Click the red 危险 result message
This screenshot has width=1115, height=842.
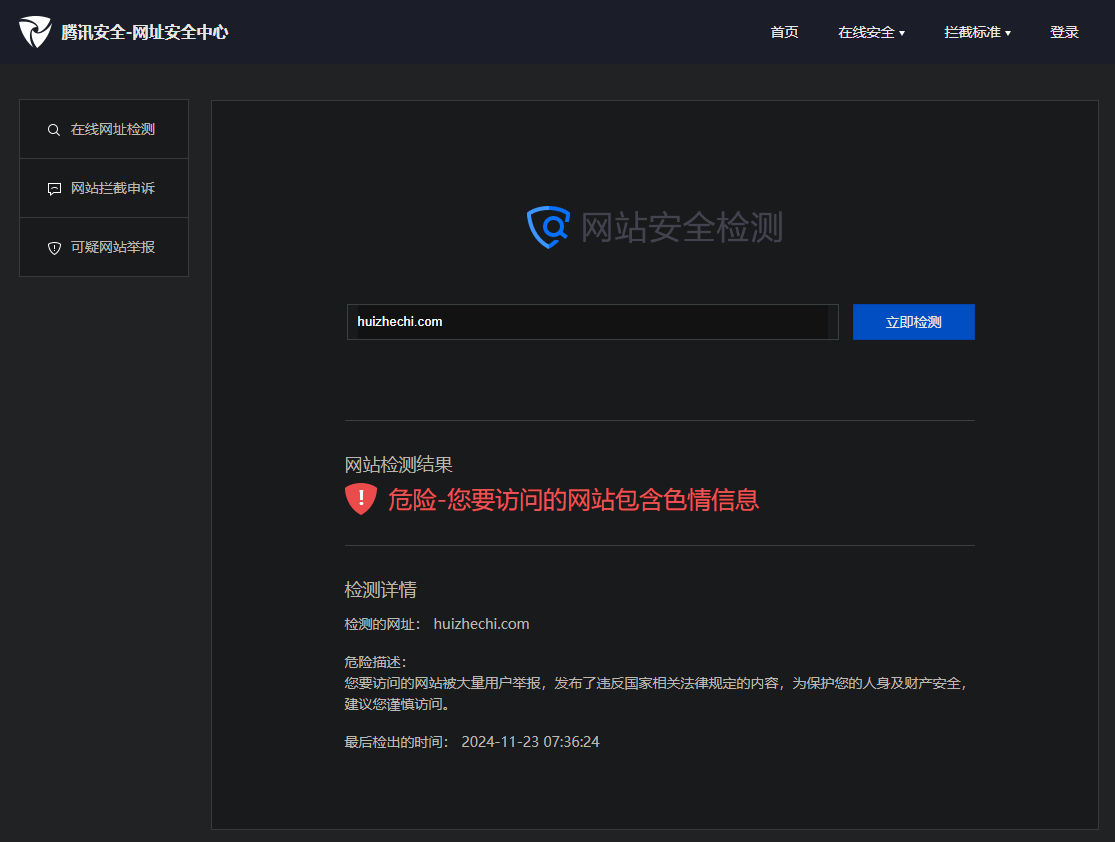tap(573, 499)
